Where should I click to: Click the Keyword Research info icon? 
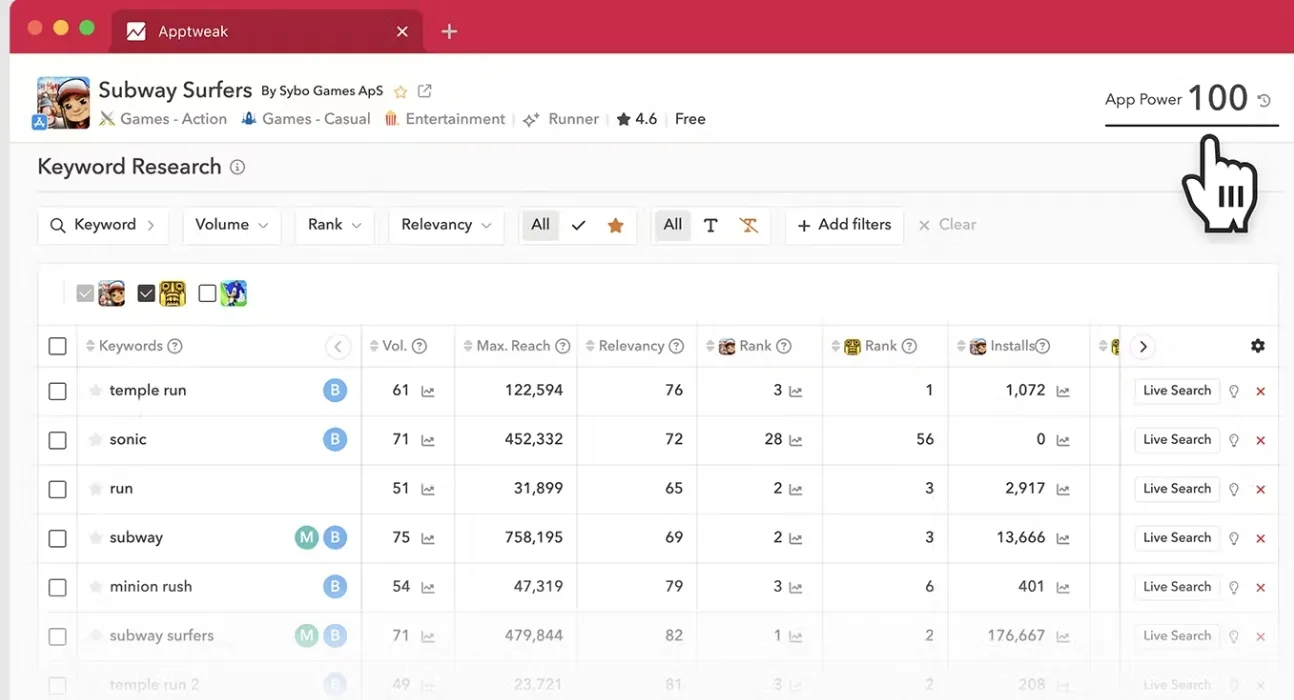[x=237, y=167]
